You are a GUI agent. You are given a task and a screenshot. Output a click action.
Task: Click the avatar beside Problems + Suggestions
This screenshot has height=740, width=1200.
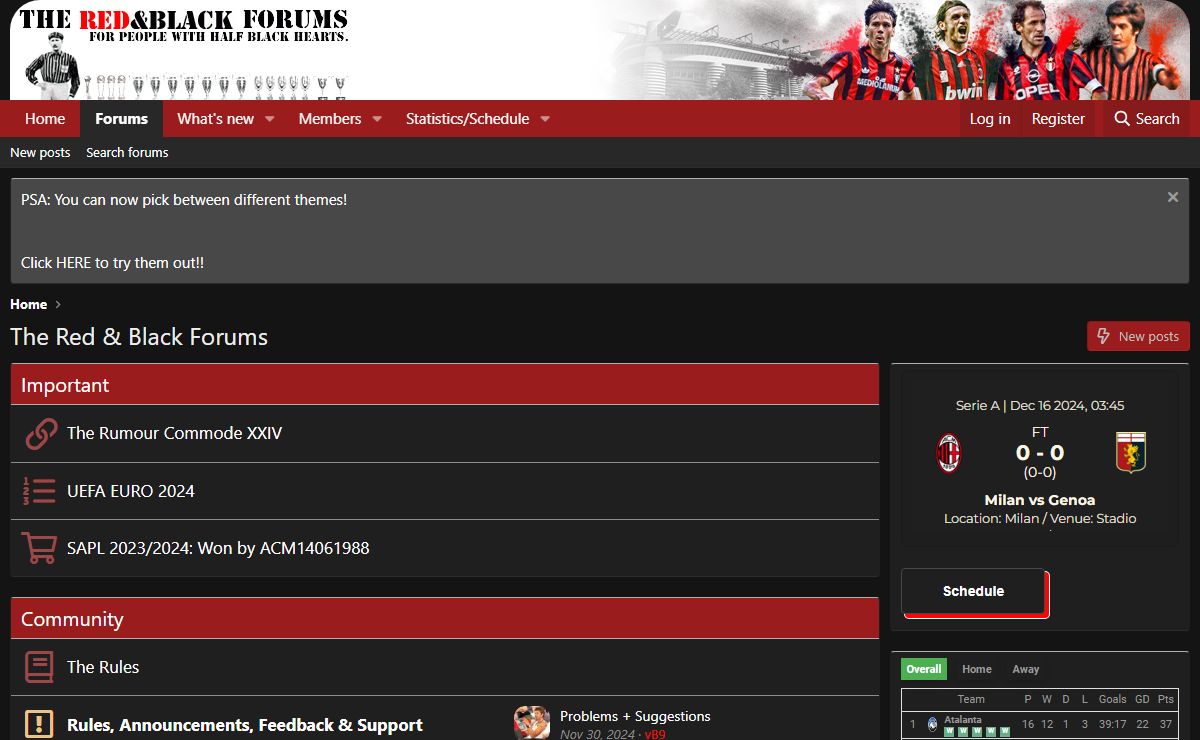(x=532, y=723)
